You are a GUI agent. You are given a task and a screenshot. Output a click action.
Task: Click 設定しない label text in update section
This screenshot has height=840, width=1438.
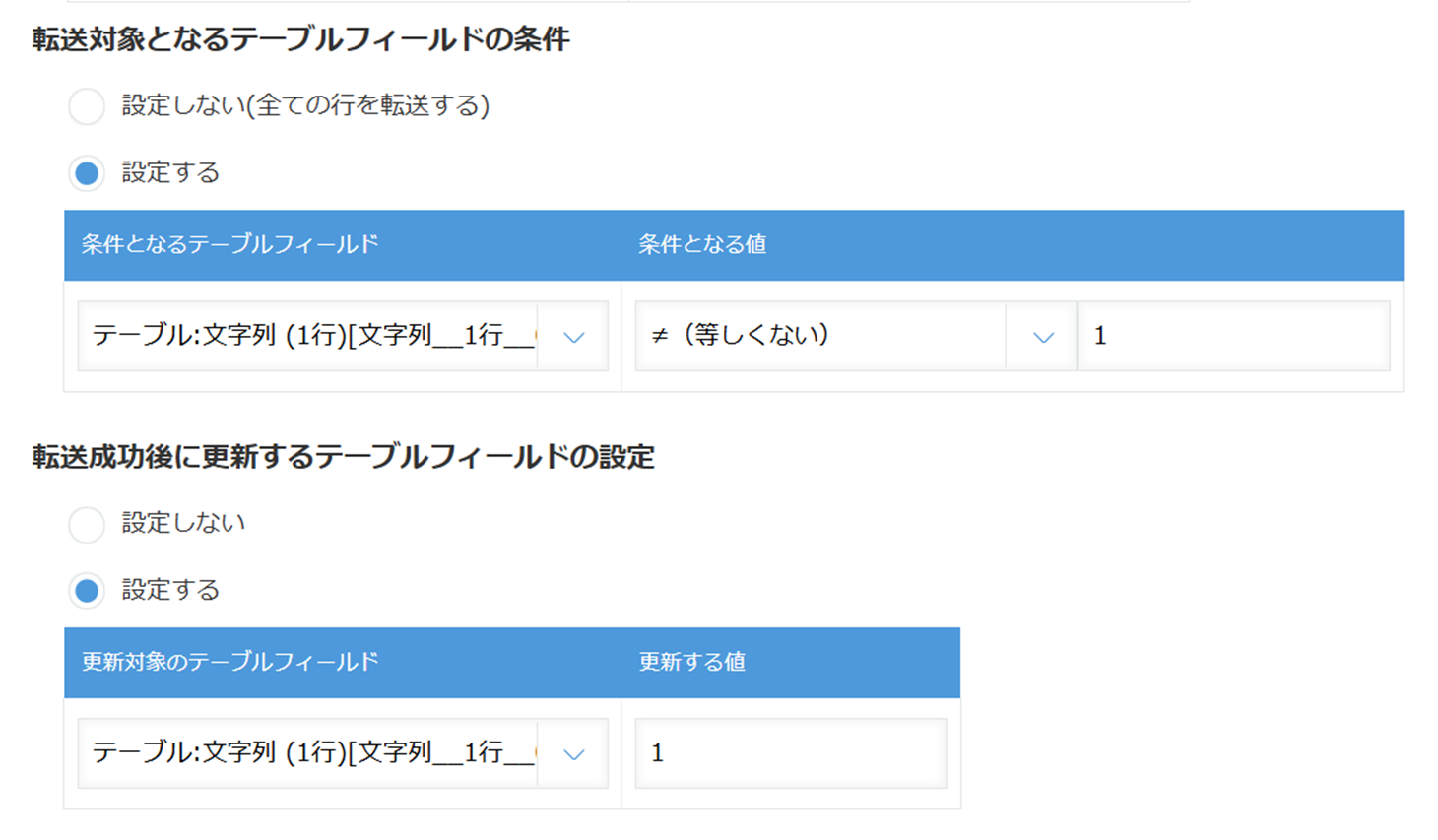click(x=184, y=523)
